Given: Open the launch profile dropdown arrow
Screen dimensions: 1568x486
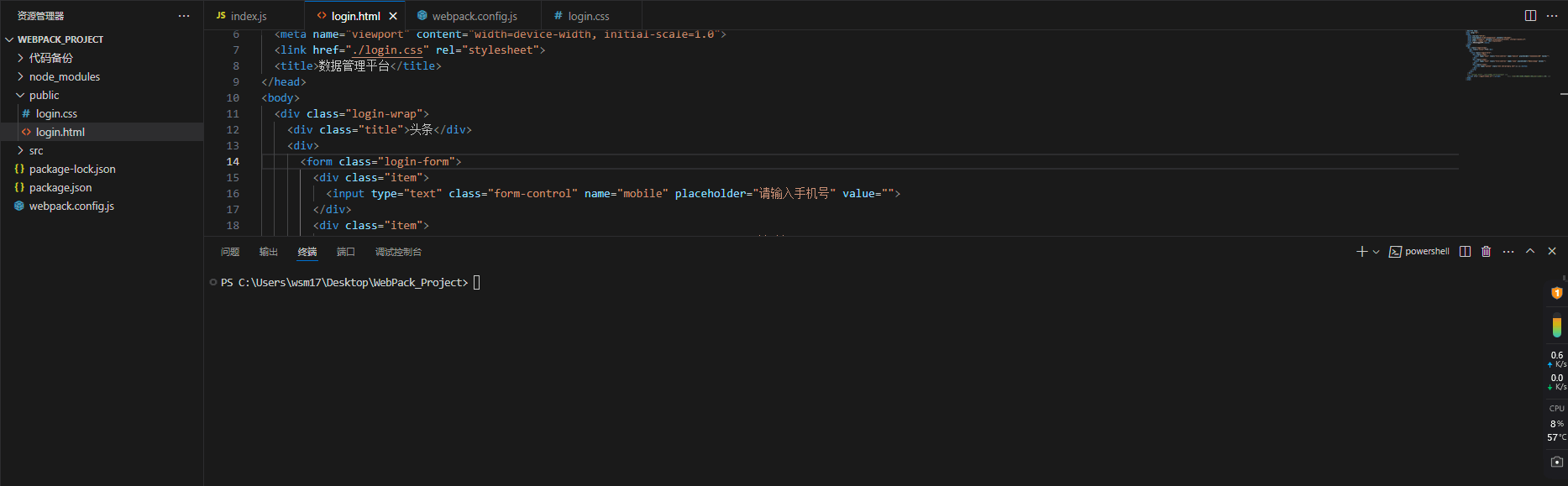Looking at the screenshot, I should (x=1376, y=252).
